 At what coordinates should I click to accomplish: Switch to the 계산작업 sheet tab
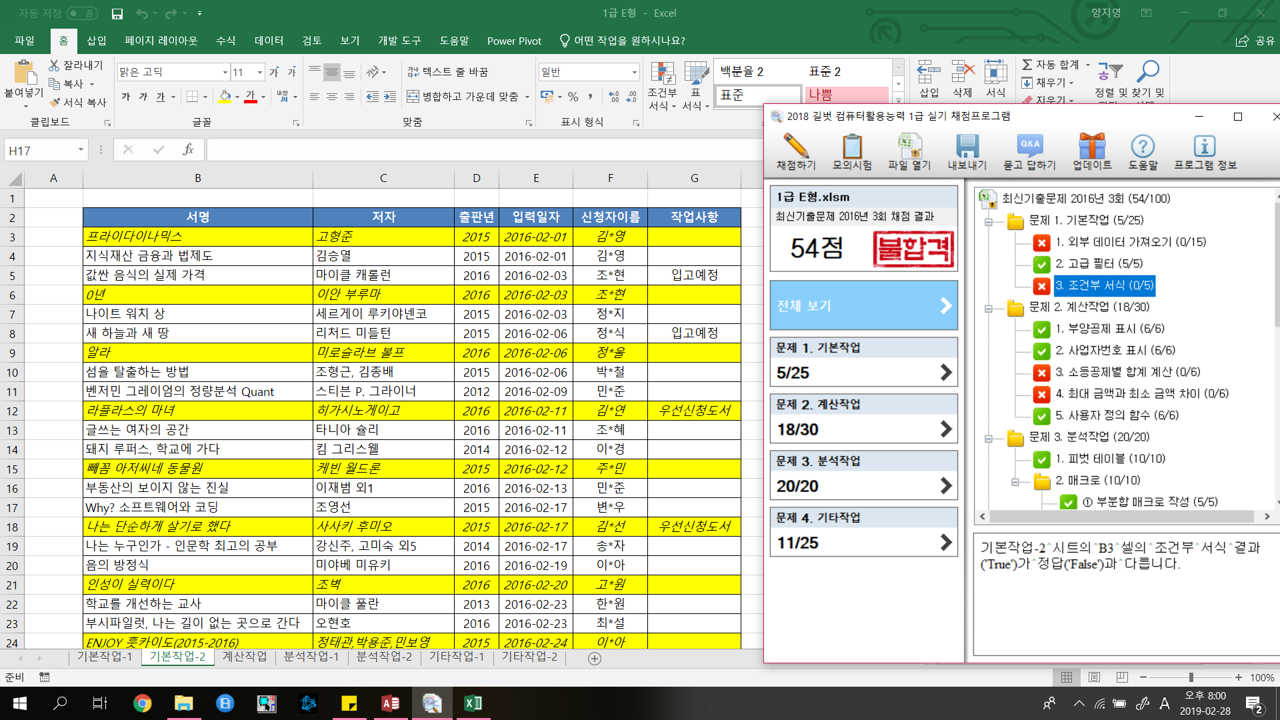[x=244, y=657]
